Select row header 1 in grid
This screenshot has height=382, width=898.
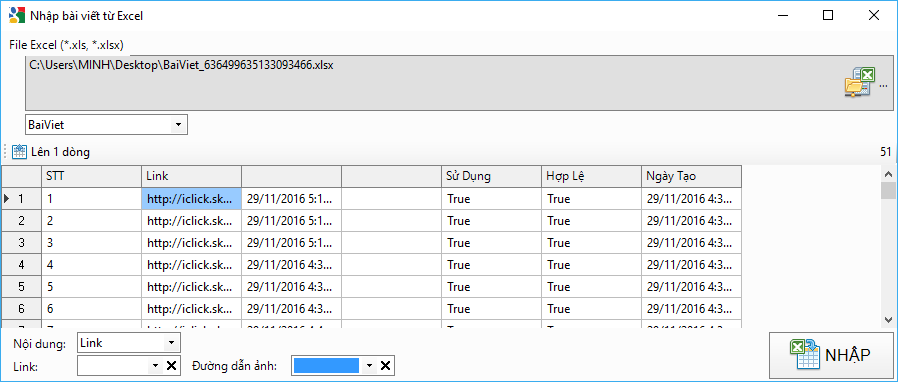(21, 199)
